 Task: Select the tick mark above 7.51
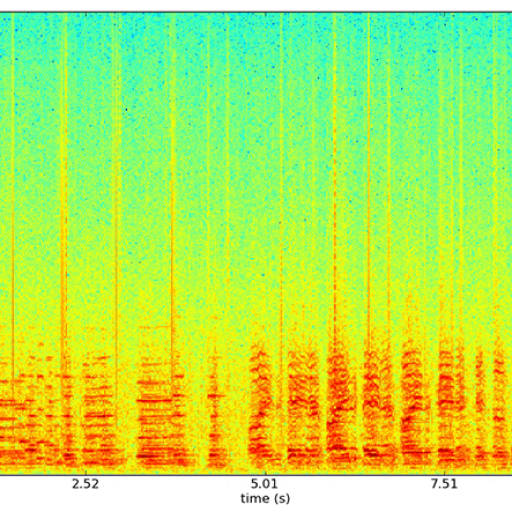click(445, 472)
